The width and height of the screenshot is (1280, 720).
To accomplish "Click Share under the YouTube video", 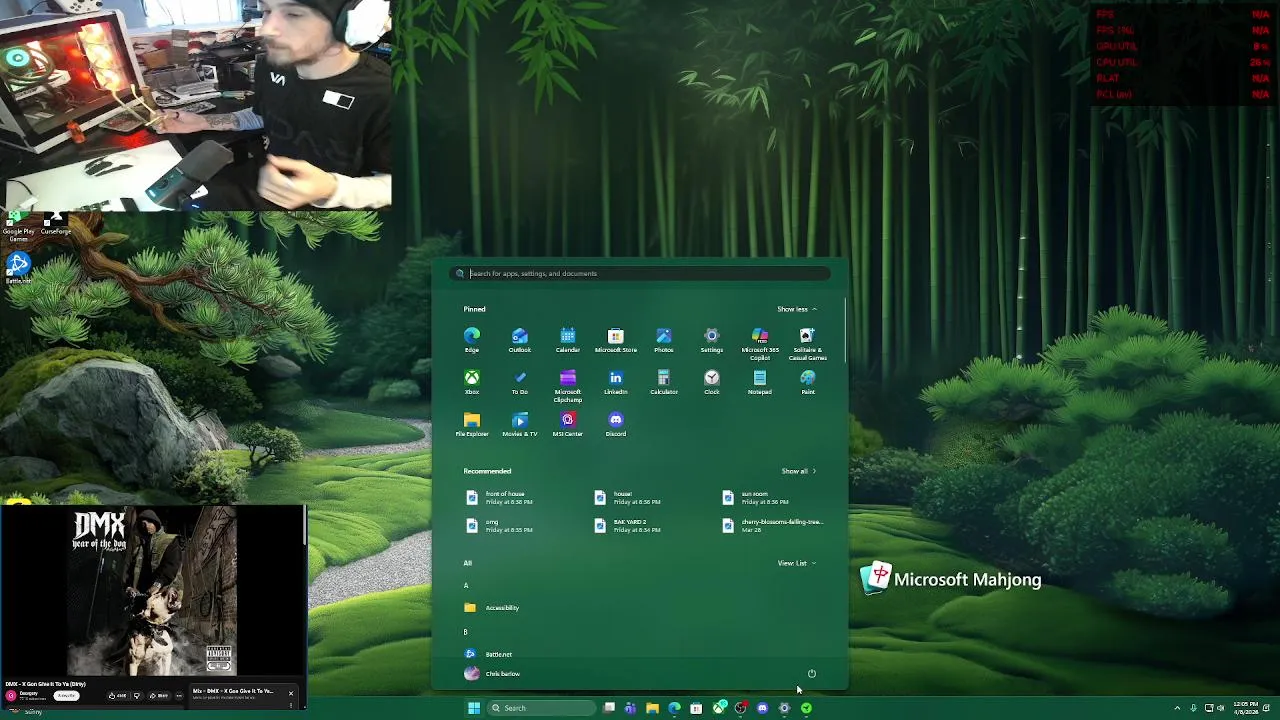I will click(159, 695).
